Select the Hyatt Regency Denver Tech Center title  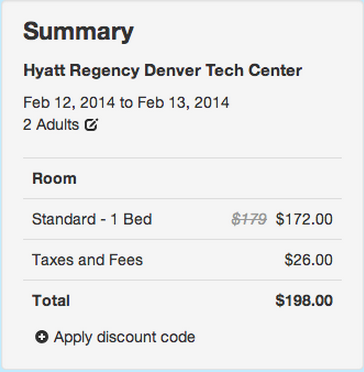coord(162,71)
